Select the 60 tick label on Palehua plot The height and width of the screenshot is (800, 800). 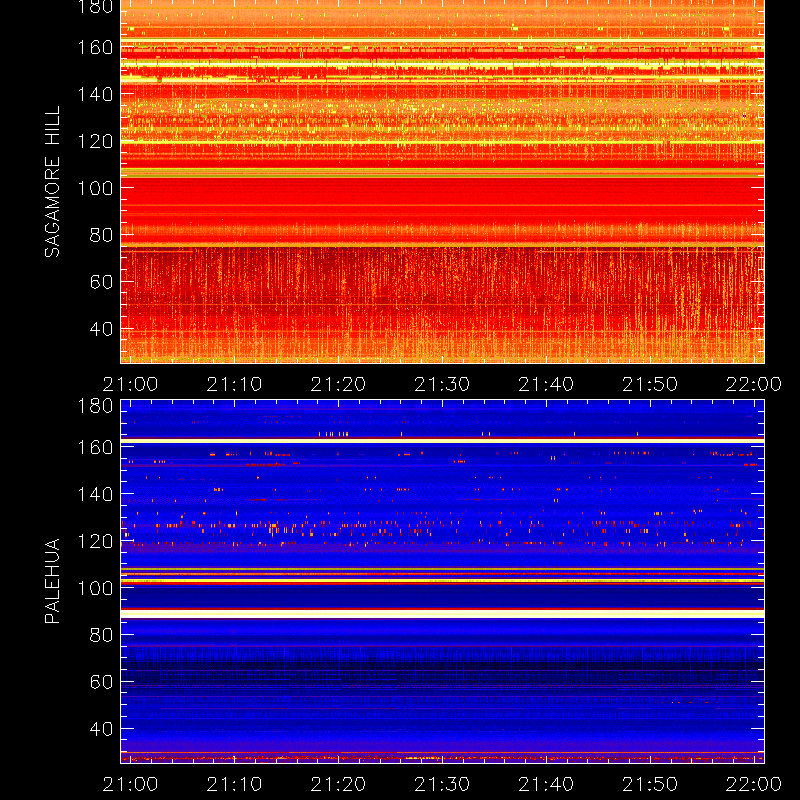point(101,682)
